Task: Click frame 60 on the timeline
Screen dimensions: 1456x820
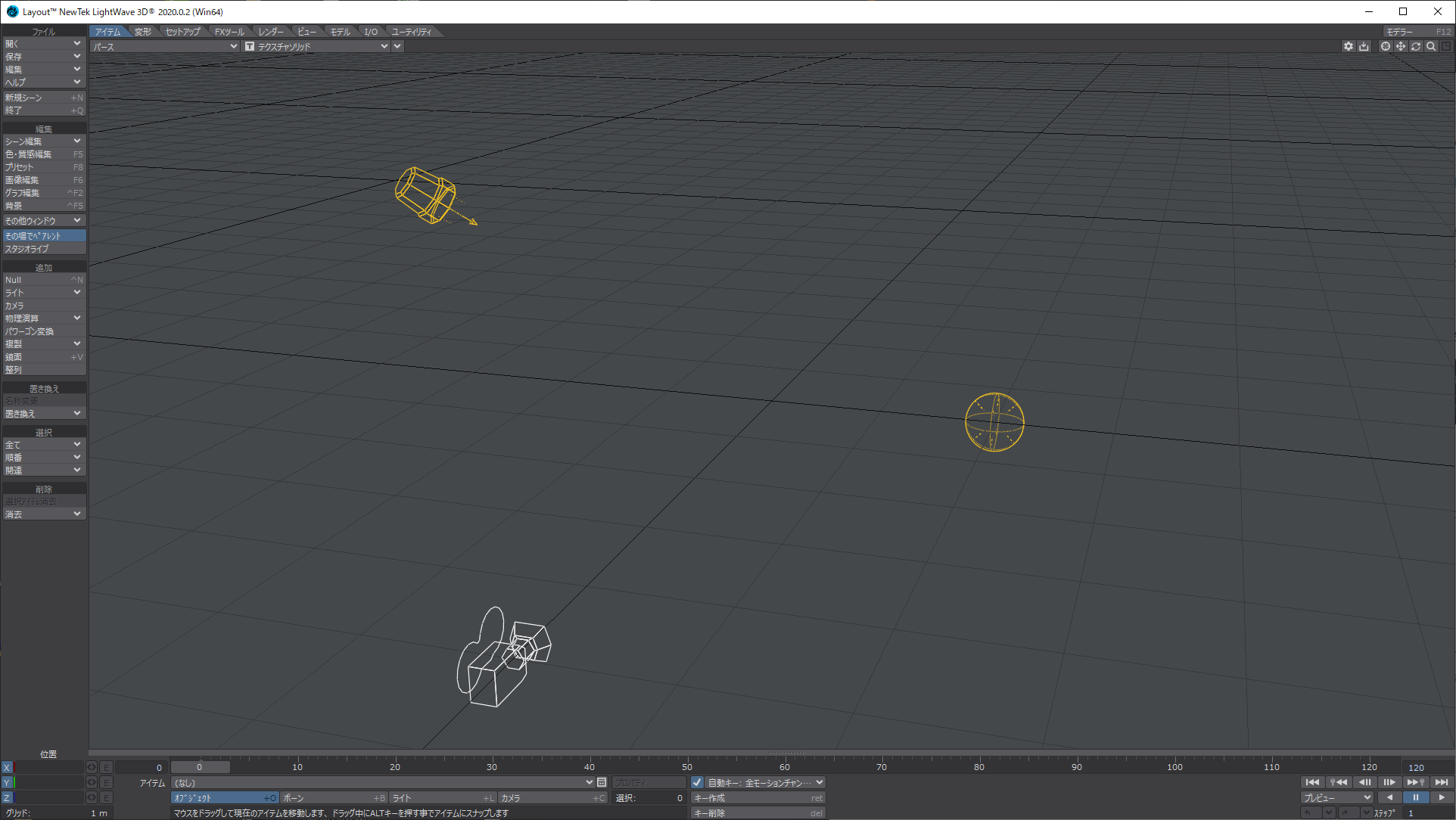Action: tap(785, 767)
